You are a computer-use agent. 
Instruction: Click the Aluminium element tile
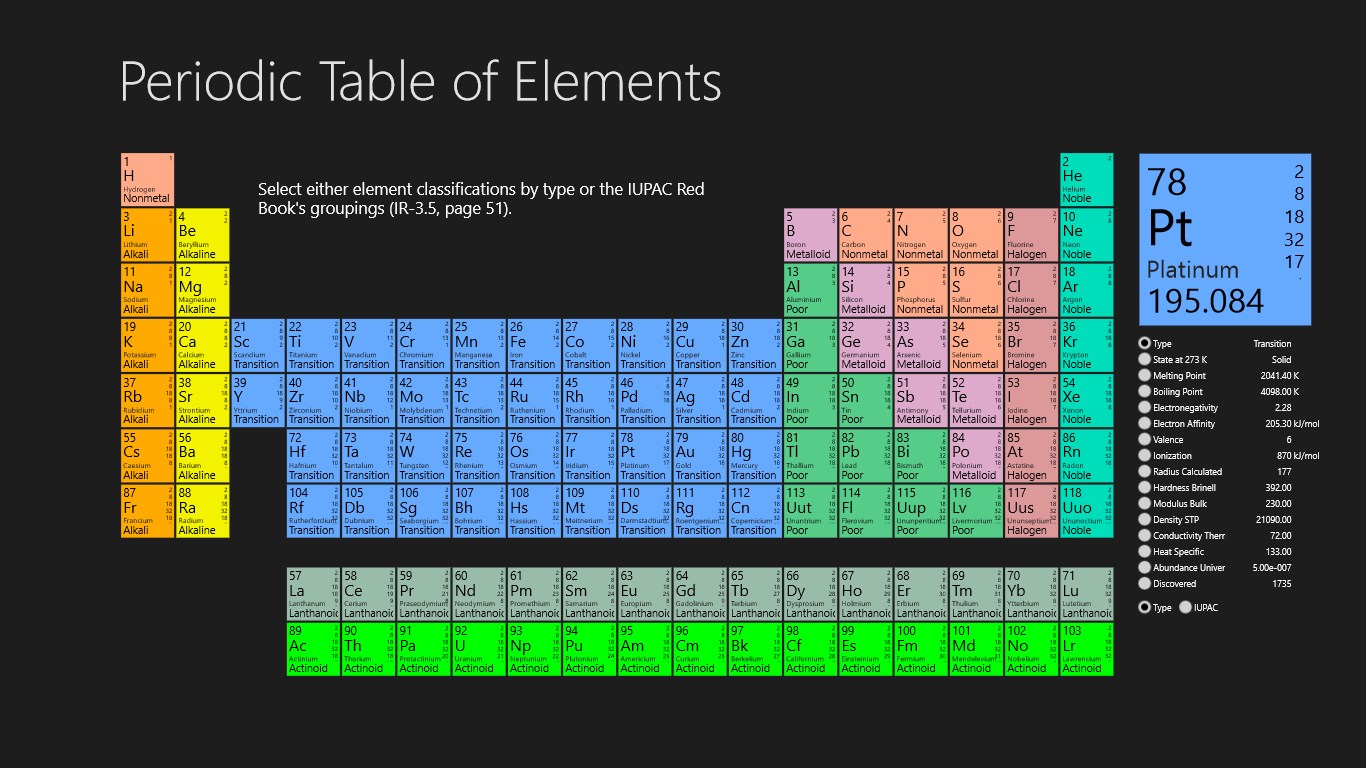click(x=810, y=290)
